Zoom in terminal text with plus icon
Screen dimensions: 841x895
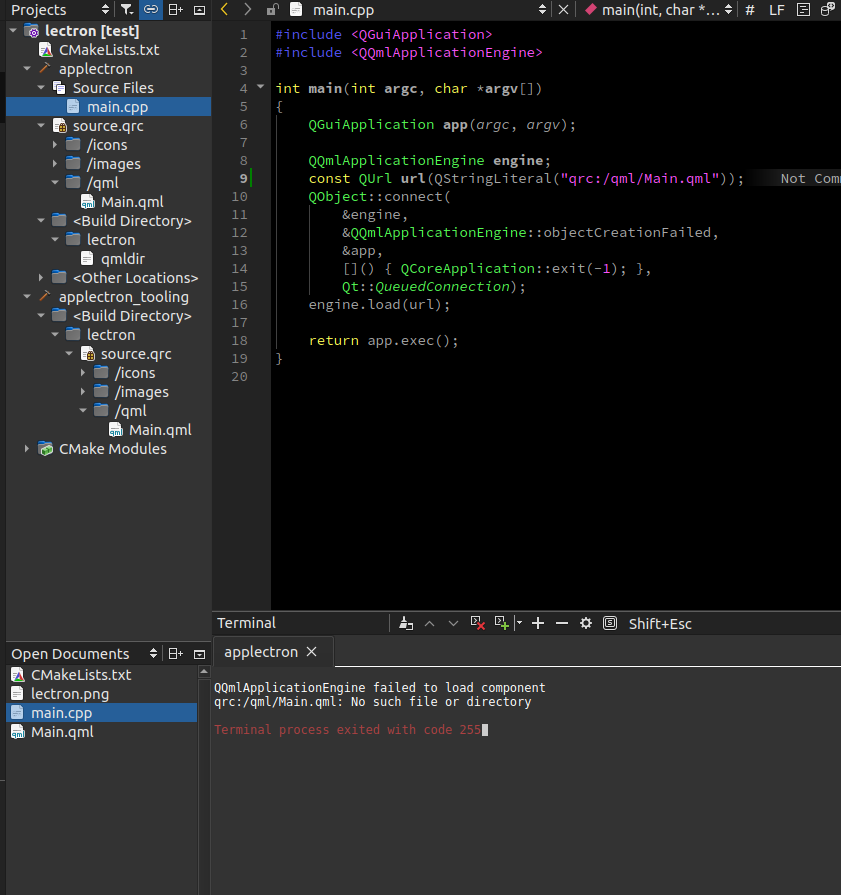point(537,623)
